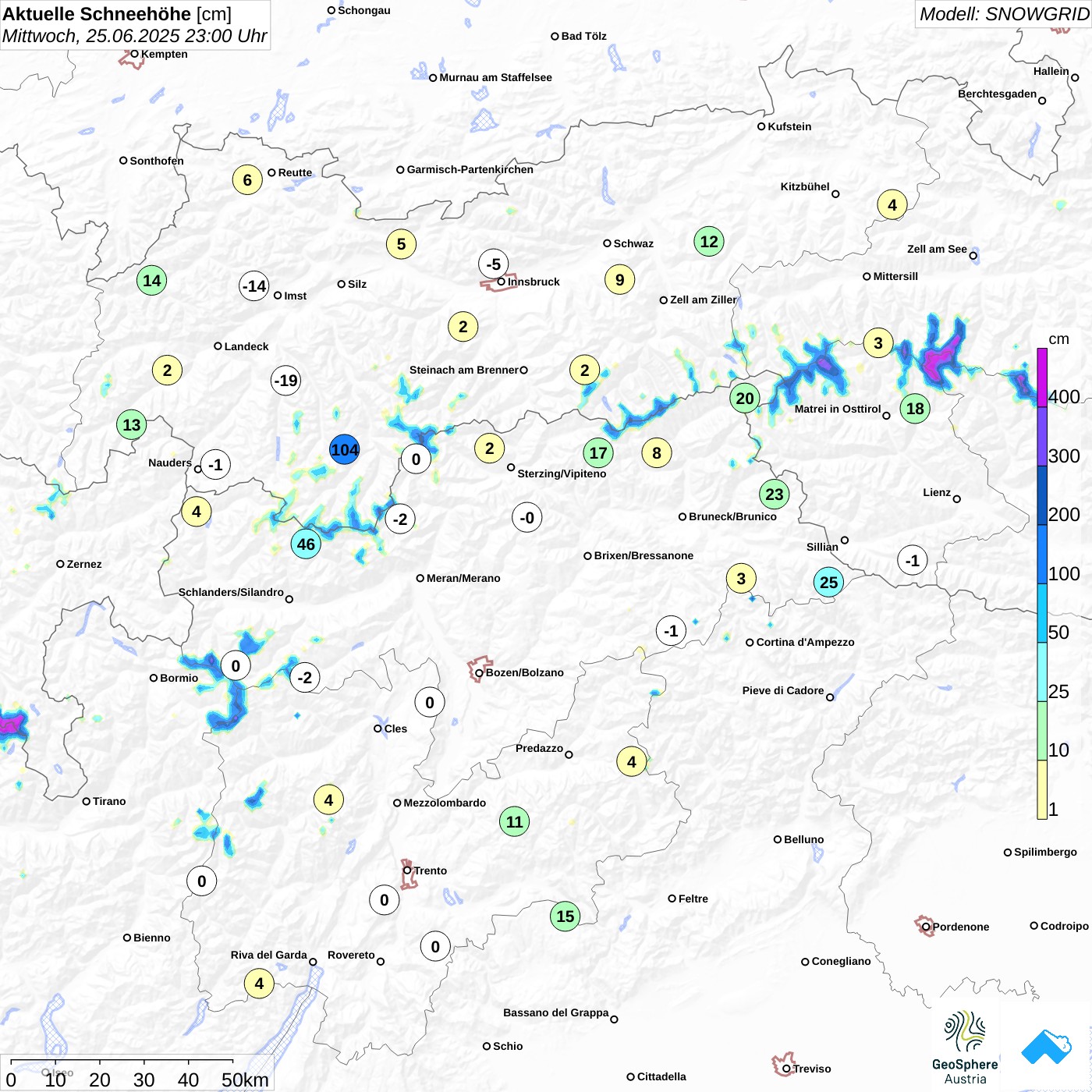
Task: Click the Innsbruck city label
Action: tap(534, 282)
